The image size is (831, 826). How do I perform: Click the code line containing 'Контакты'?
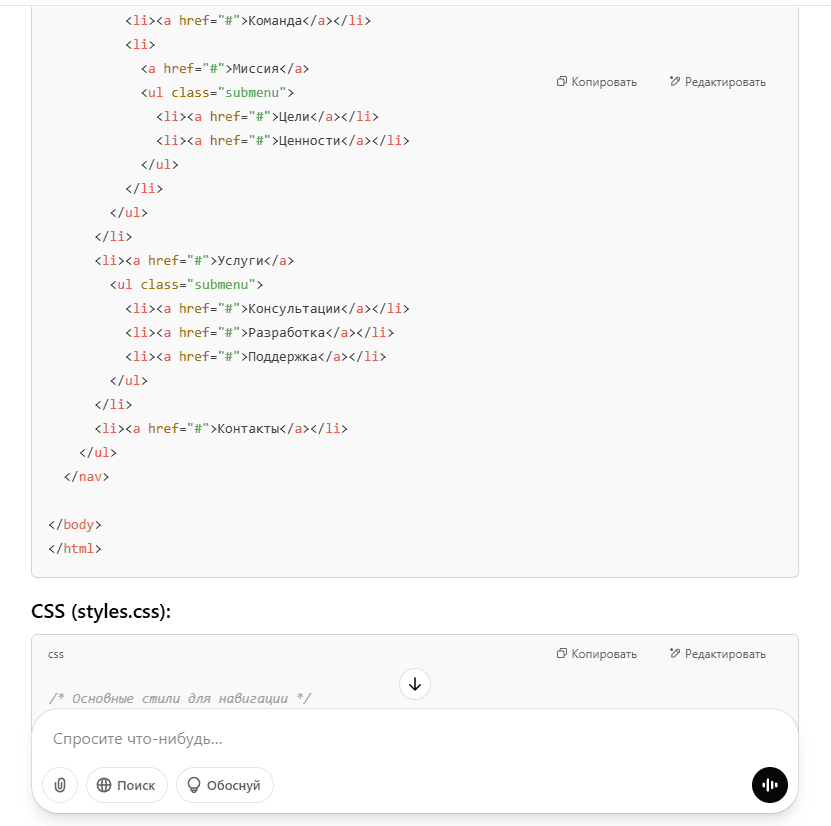(x=221, y=429)
